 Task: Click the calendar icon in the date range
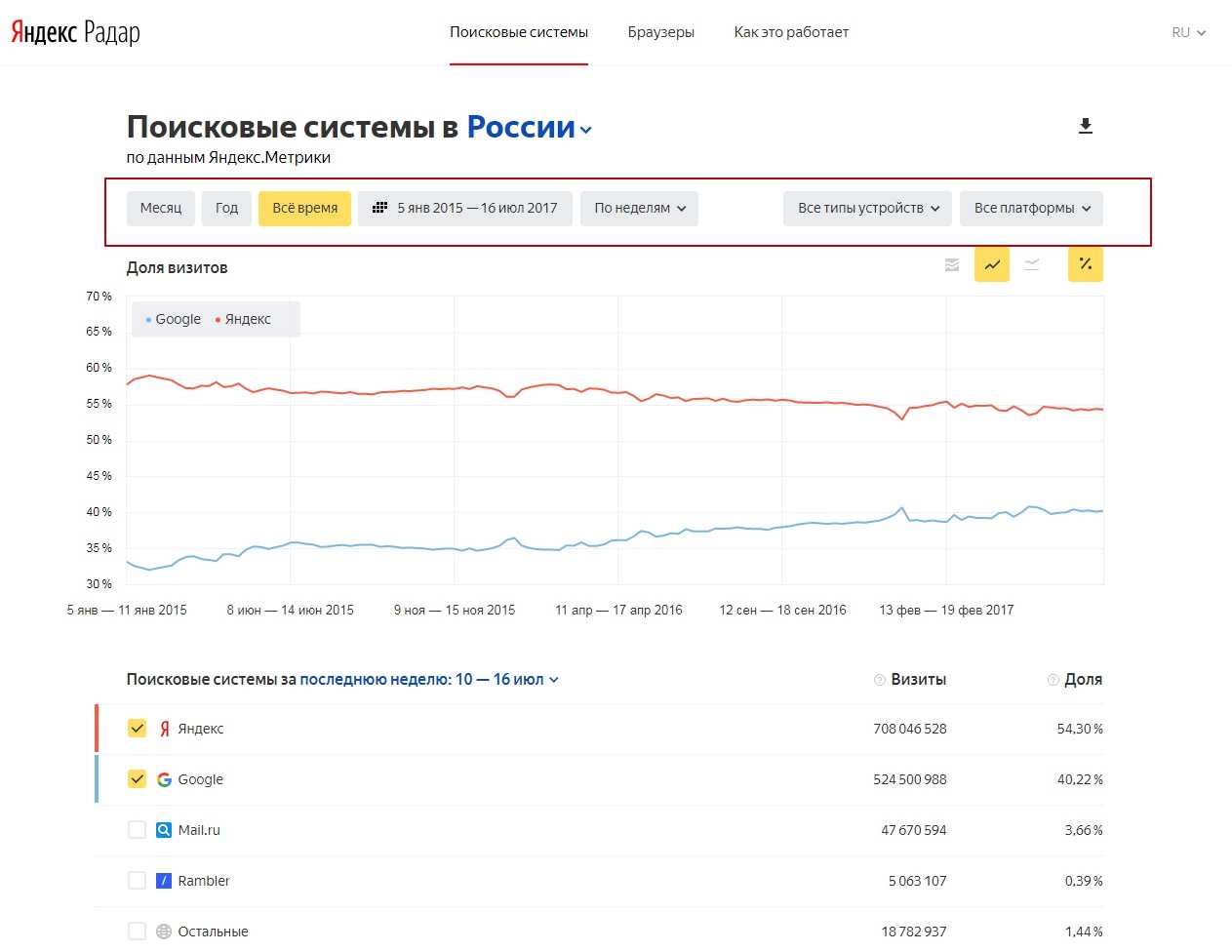click(x=380, y=208)
